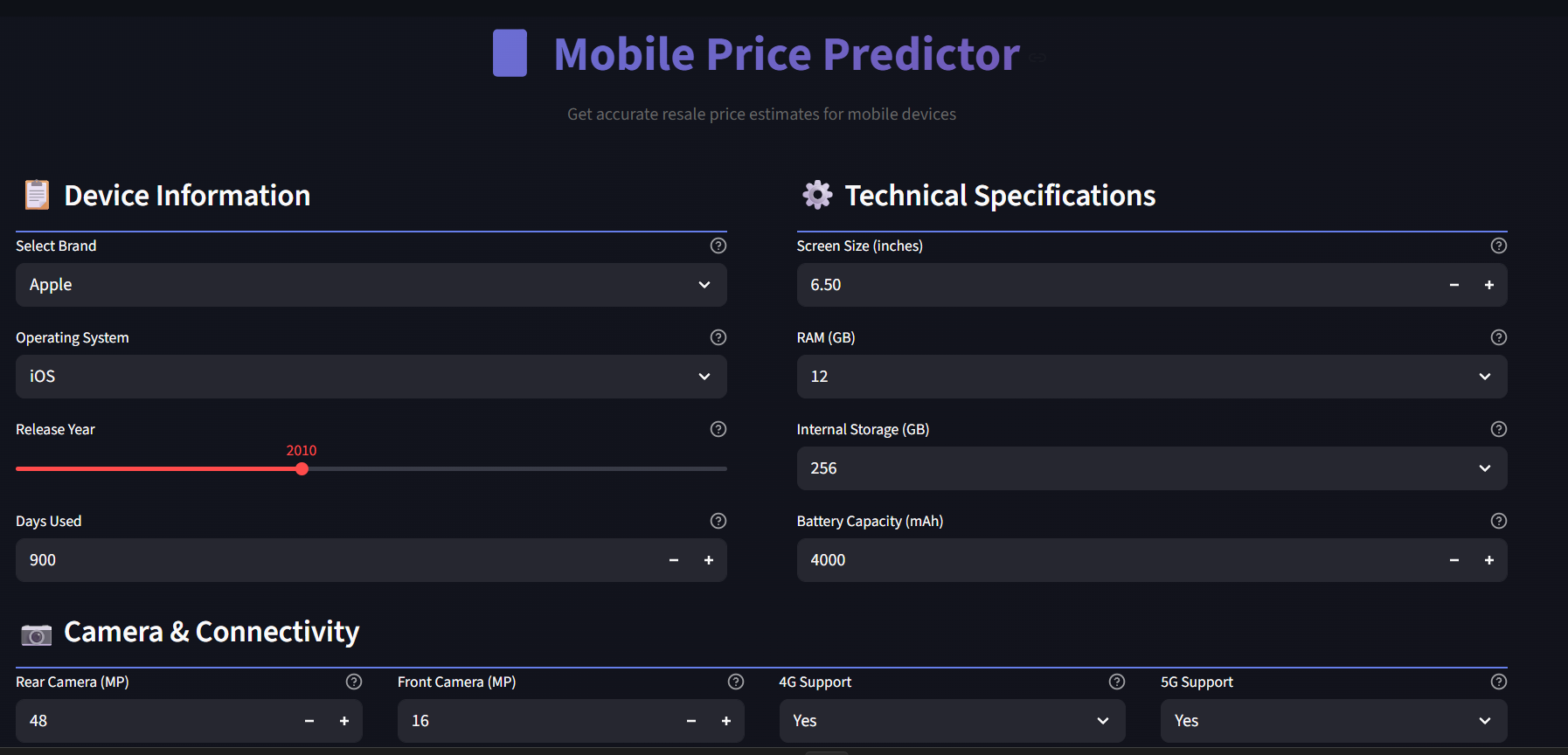
Task: Click help icon next to Select Brand
Action: (718, 246)
